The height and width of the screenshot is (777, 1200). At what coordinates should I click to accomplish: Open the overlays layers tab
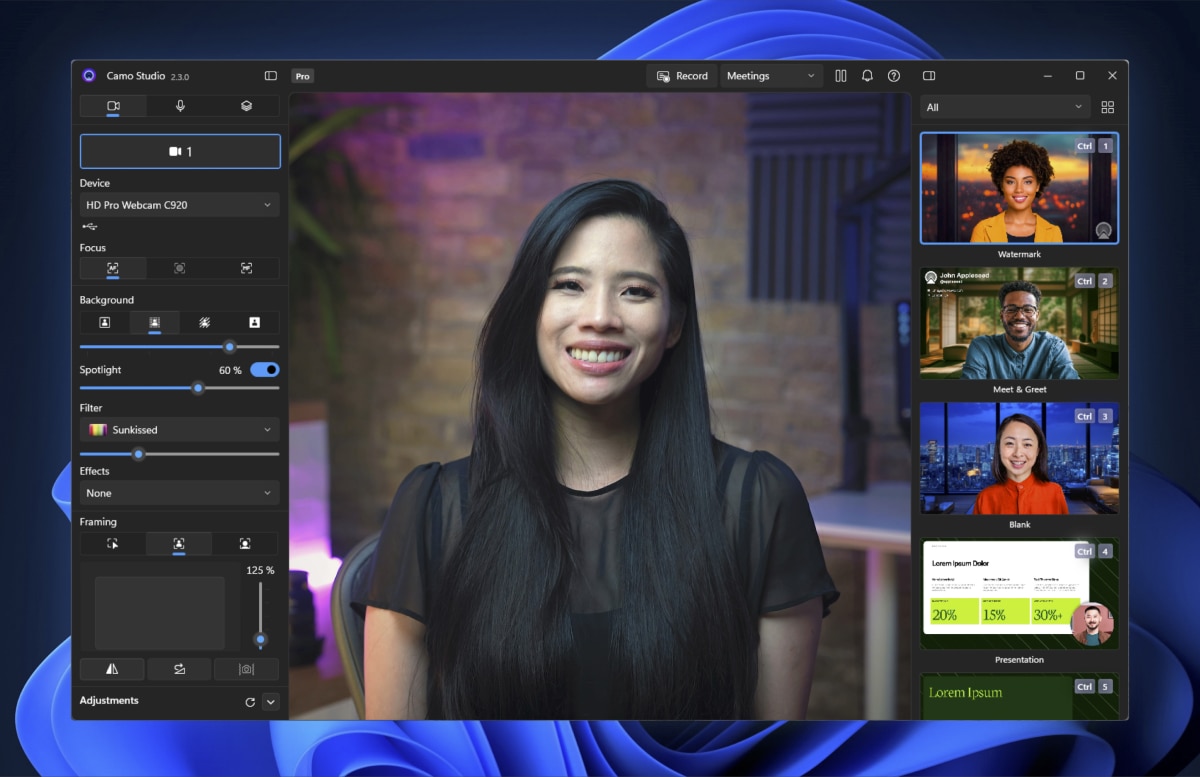(x=246, y=106)
